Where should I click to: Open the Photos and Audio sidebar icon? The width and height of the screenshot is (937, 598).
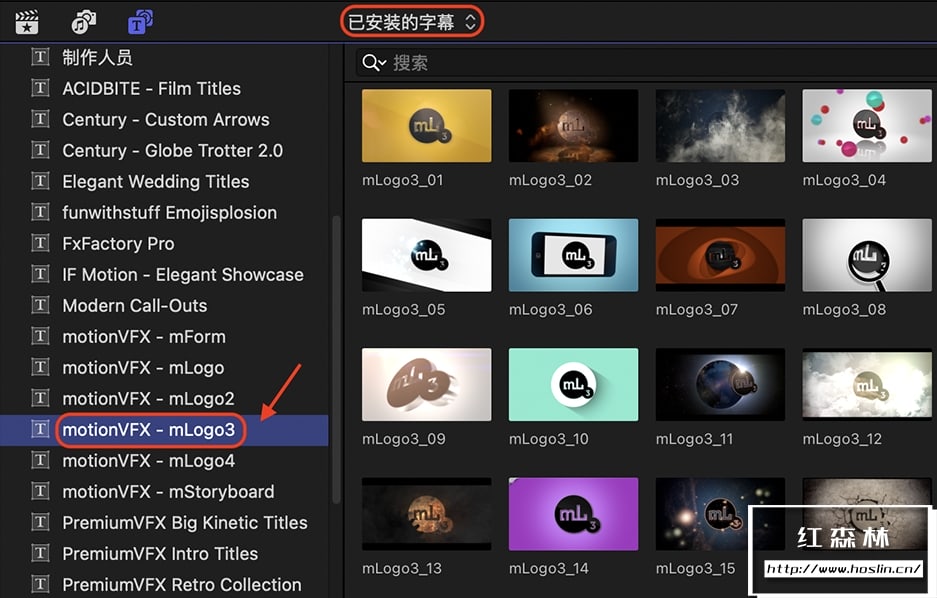click(84, 22)
